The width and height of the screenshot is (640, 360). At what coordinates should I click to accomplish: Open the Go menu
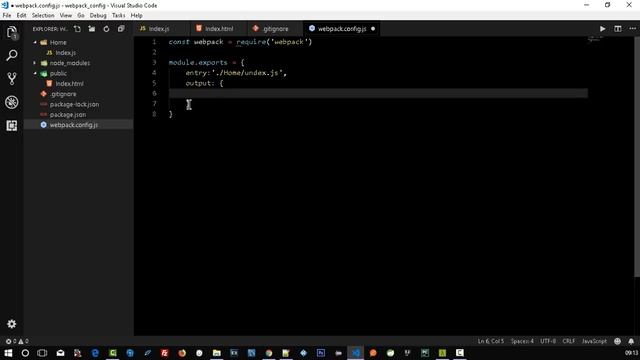point(81,16)
